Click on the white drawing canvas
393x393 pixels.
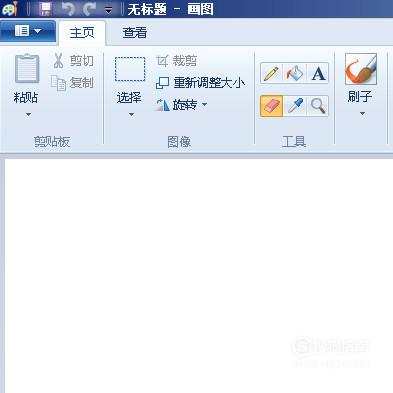coord(199,276)
